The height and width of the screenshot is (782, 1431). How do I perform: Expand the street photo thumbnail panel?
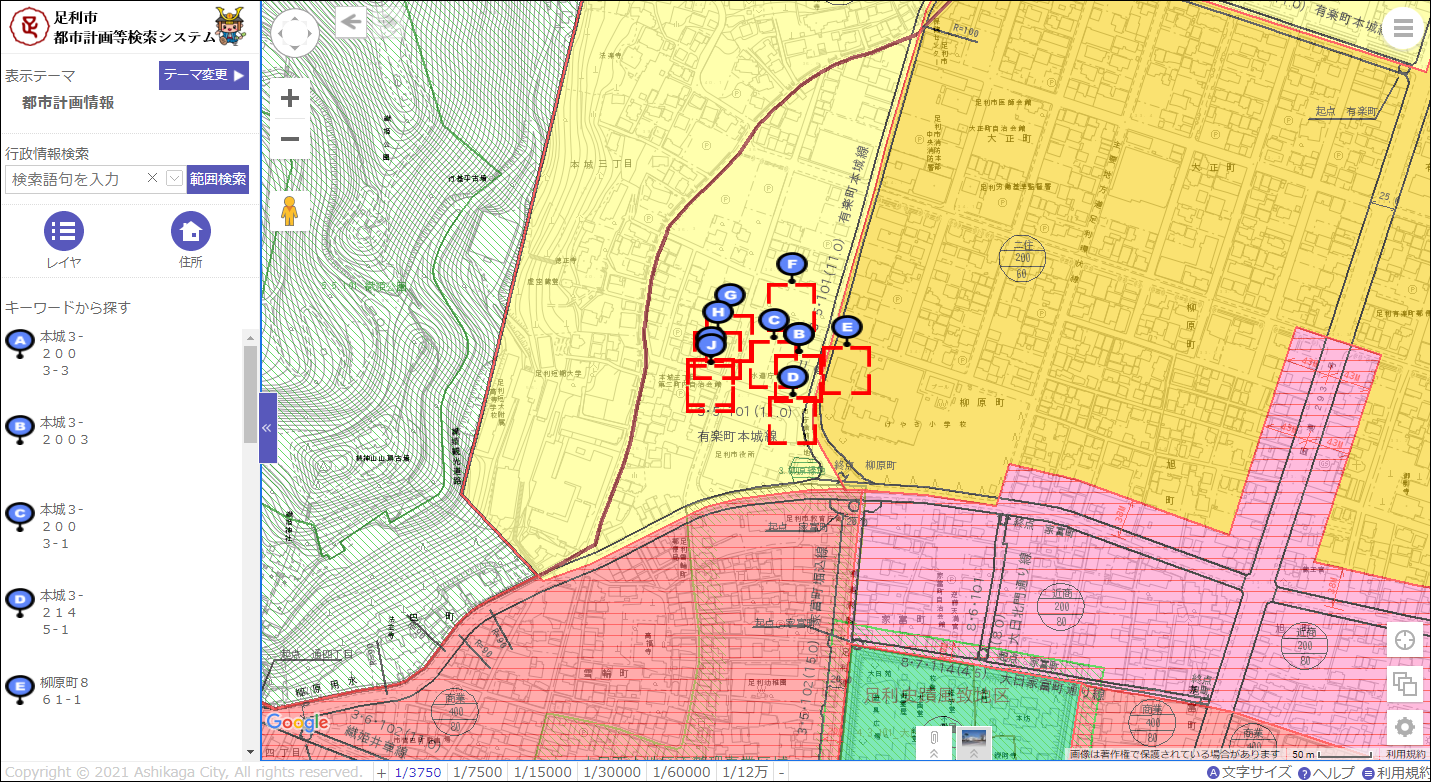tap(973, 743)
